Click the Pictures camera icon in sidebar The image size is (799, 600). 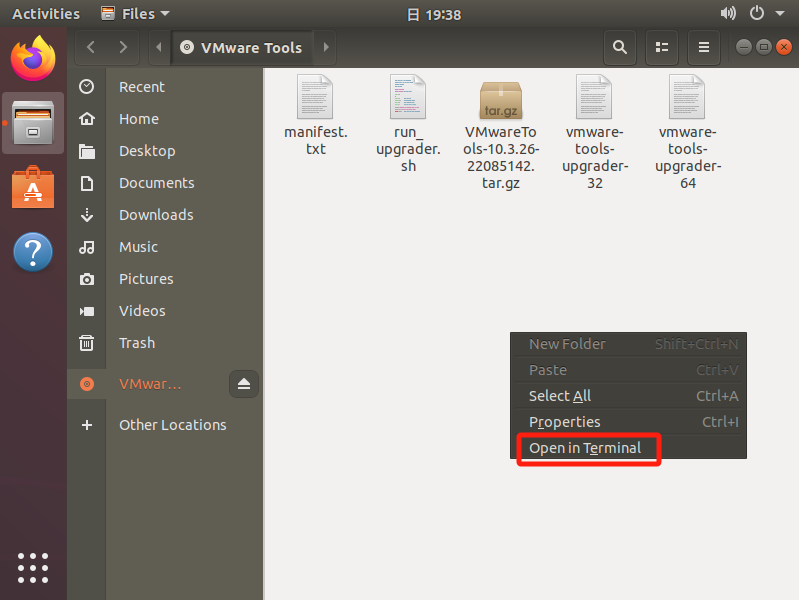[x=87, y=279]
